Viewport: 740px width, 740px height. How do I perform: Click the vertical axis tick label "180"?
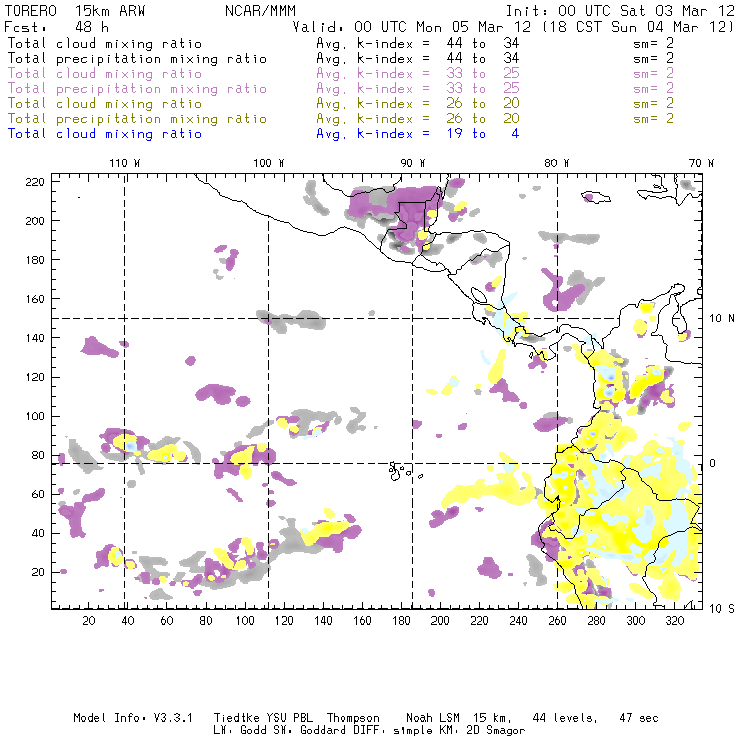(x=35, y=260)
